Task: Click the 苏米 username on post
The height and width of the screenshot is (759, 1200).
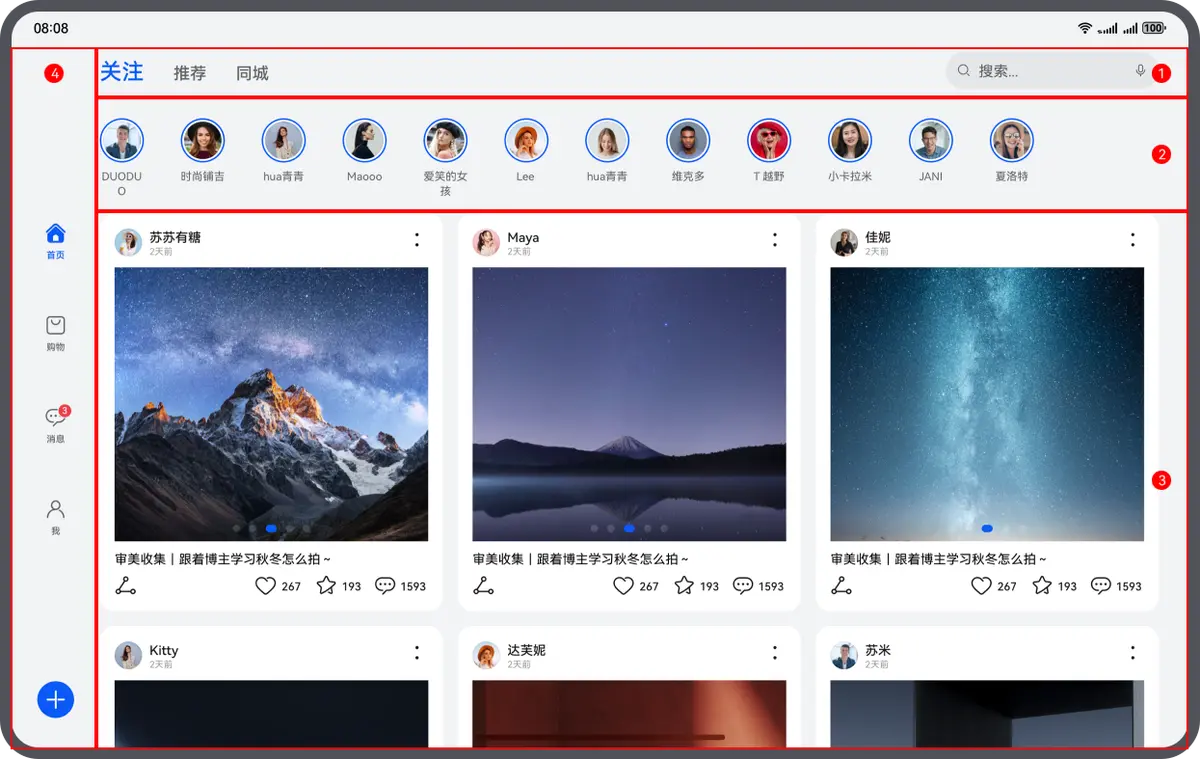Action: point(878,650)
